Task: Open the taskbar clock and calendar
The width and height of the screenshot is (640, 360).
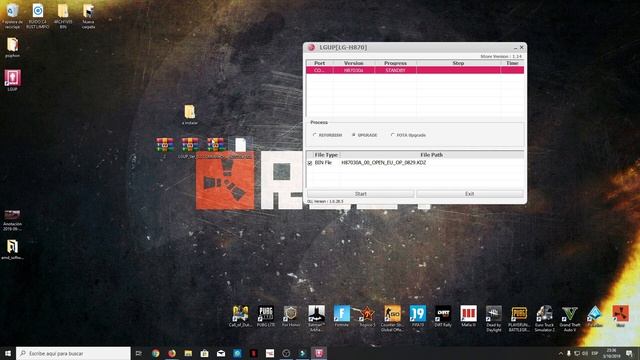Action: click(611, 353)
